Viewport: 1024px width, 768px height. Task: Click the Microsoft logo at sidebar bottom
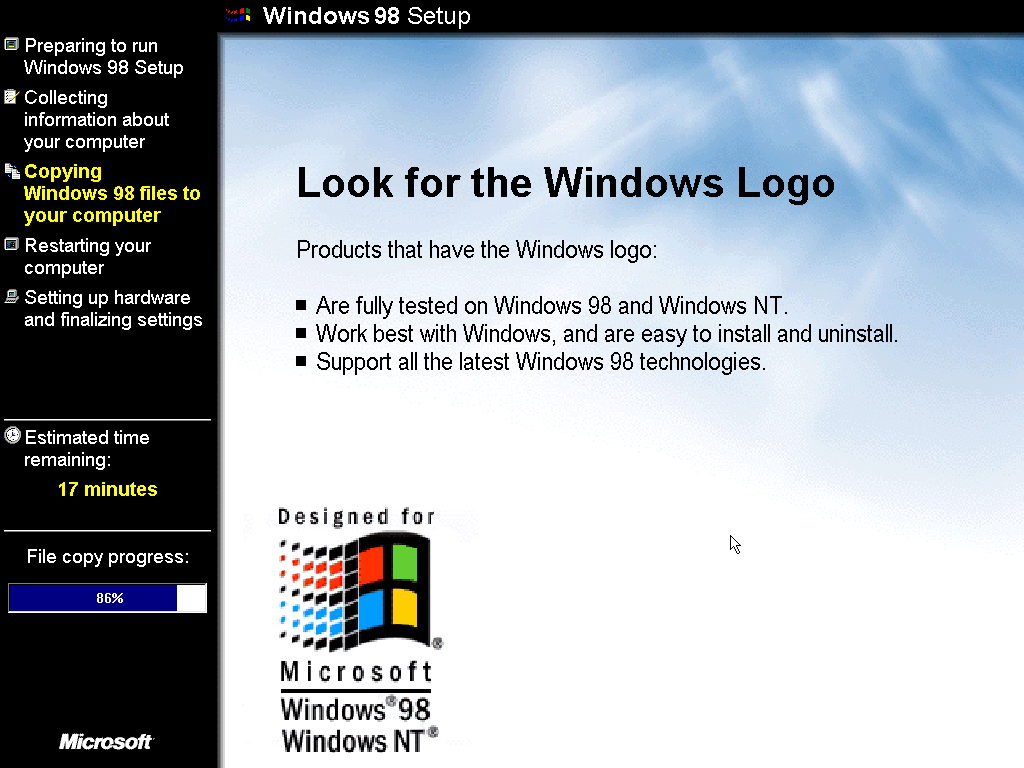tap(106, 741)
